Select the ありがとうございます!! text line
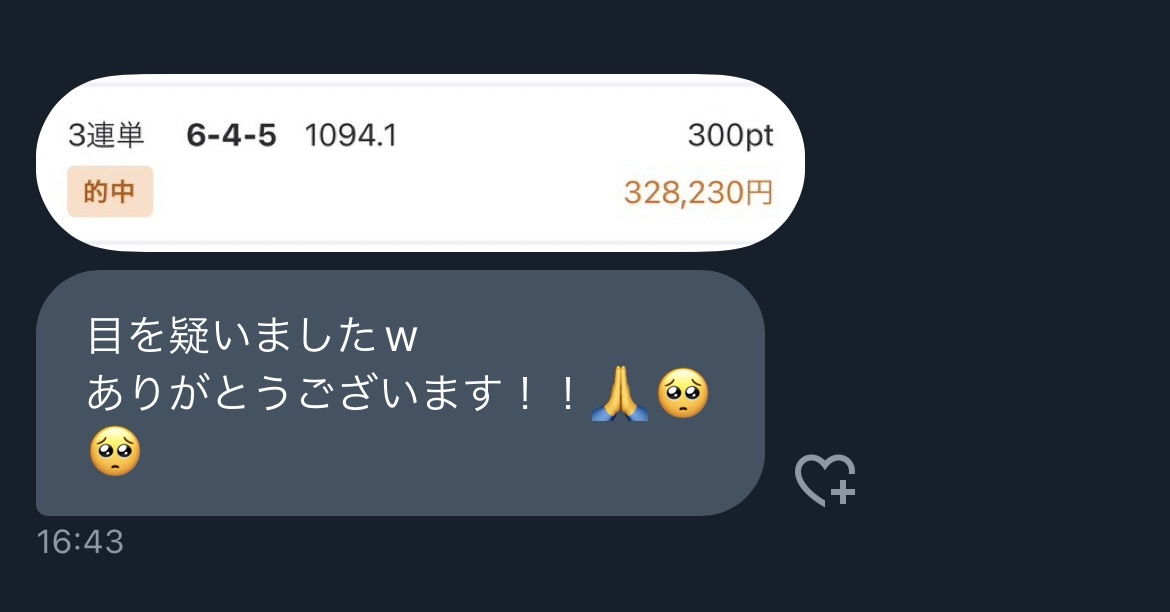 point(333,393)
